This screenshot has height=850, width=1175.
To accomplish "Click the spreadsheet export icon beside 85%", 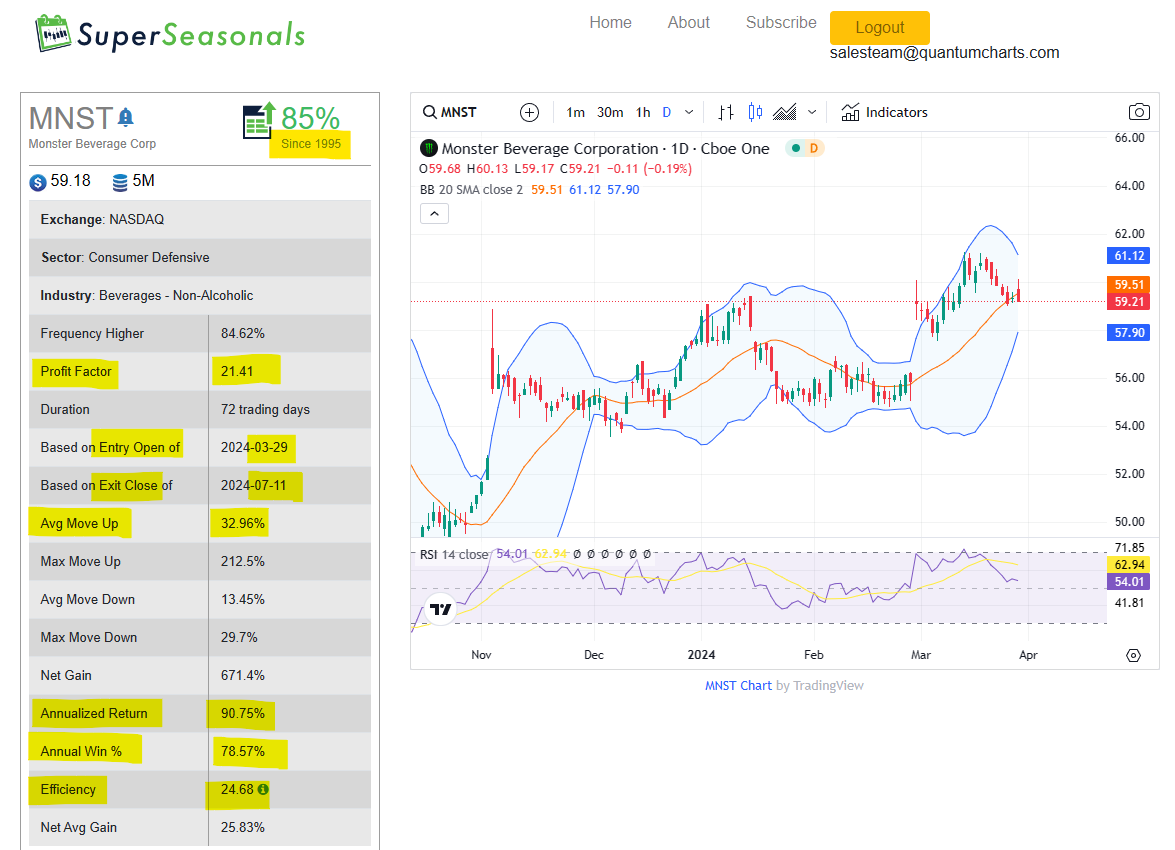I will (259, 121).
